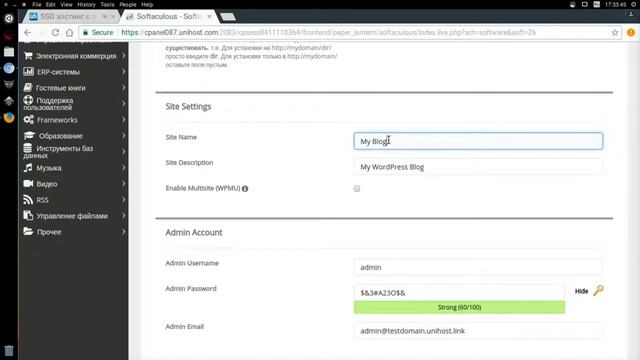The height and width of the screenshot is (360, 640).
Task: Open the Help menu
Action: pyautogui.click(x=147, y=4)
